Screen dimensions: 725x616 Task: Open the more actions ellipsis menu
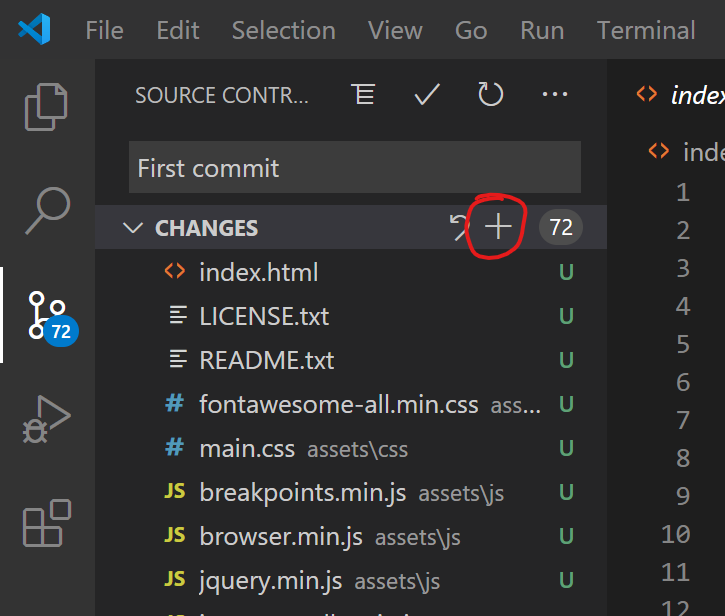554,95
